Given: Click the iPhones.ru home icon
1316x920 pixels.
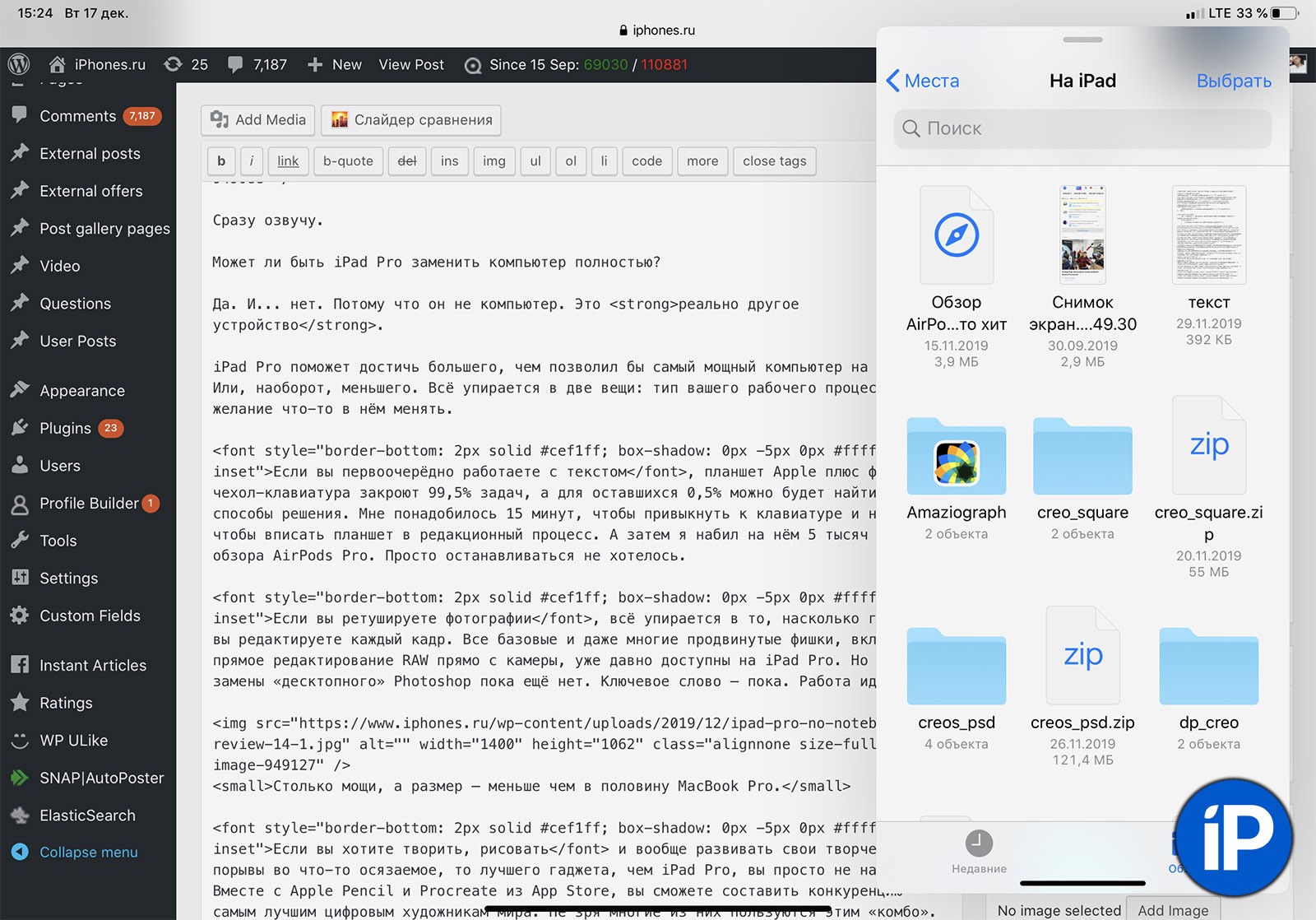Looking at the screenshot, I should (57, 64).
